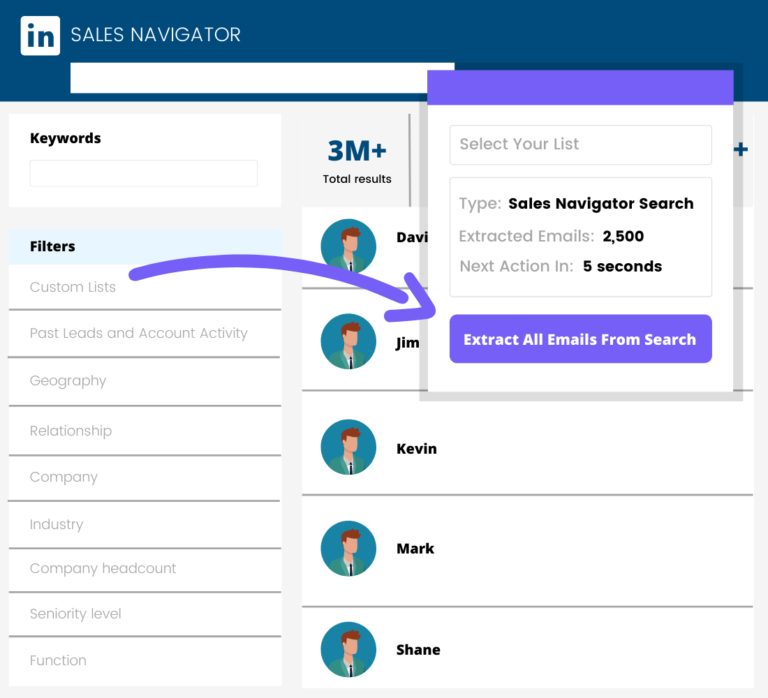Screen dimensions: 768x698
Task: Click inside the Keywords input field
Action: click(x=143, y=173)
